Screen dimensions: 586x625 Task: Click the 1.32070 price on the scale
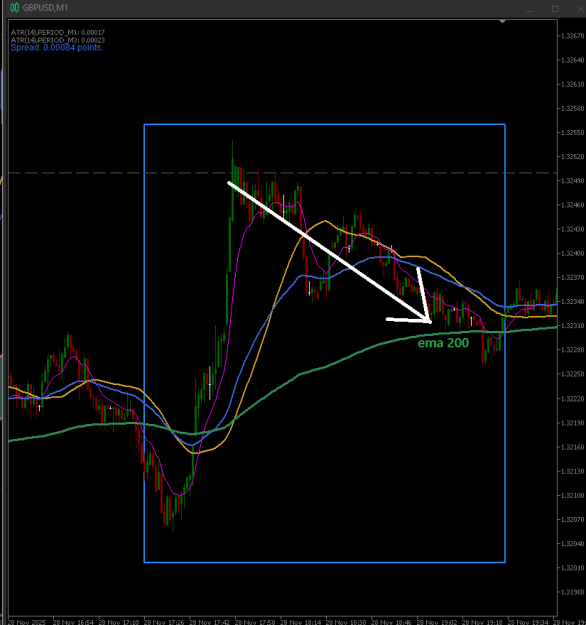pos(572,520)
